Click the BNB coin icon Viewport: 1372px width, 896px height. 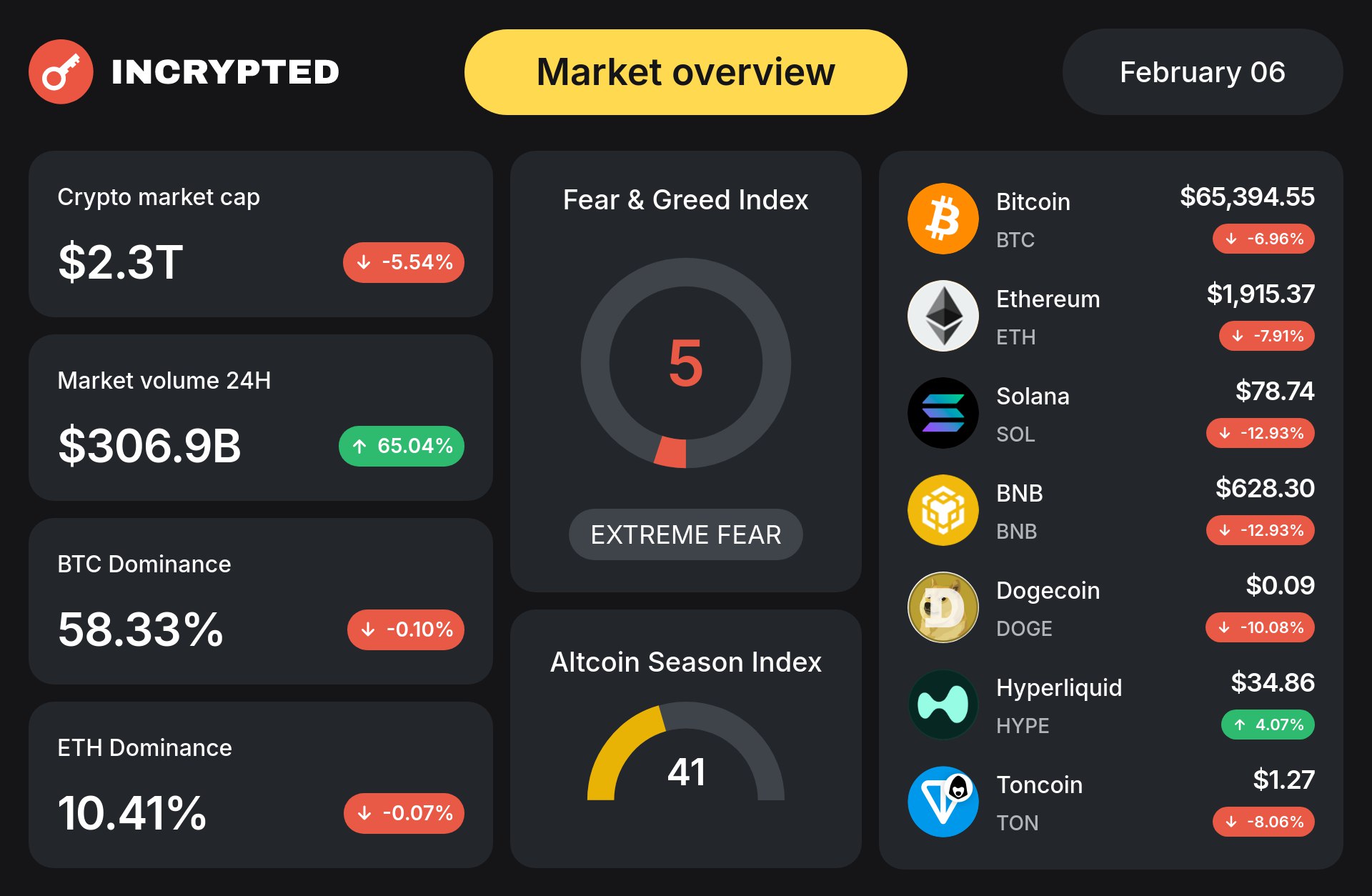tap(943, 510)
